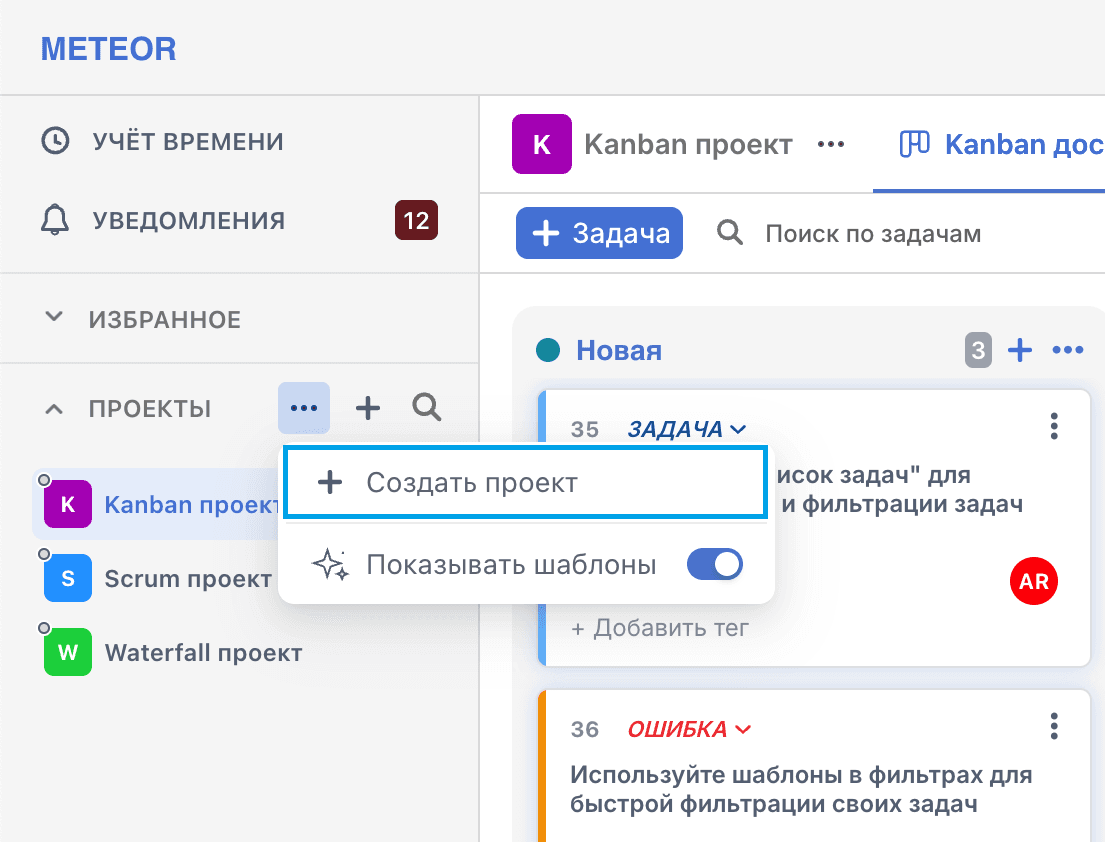1105x842 pixels.
Task: Click the blue Задача button
Action: 599,233
